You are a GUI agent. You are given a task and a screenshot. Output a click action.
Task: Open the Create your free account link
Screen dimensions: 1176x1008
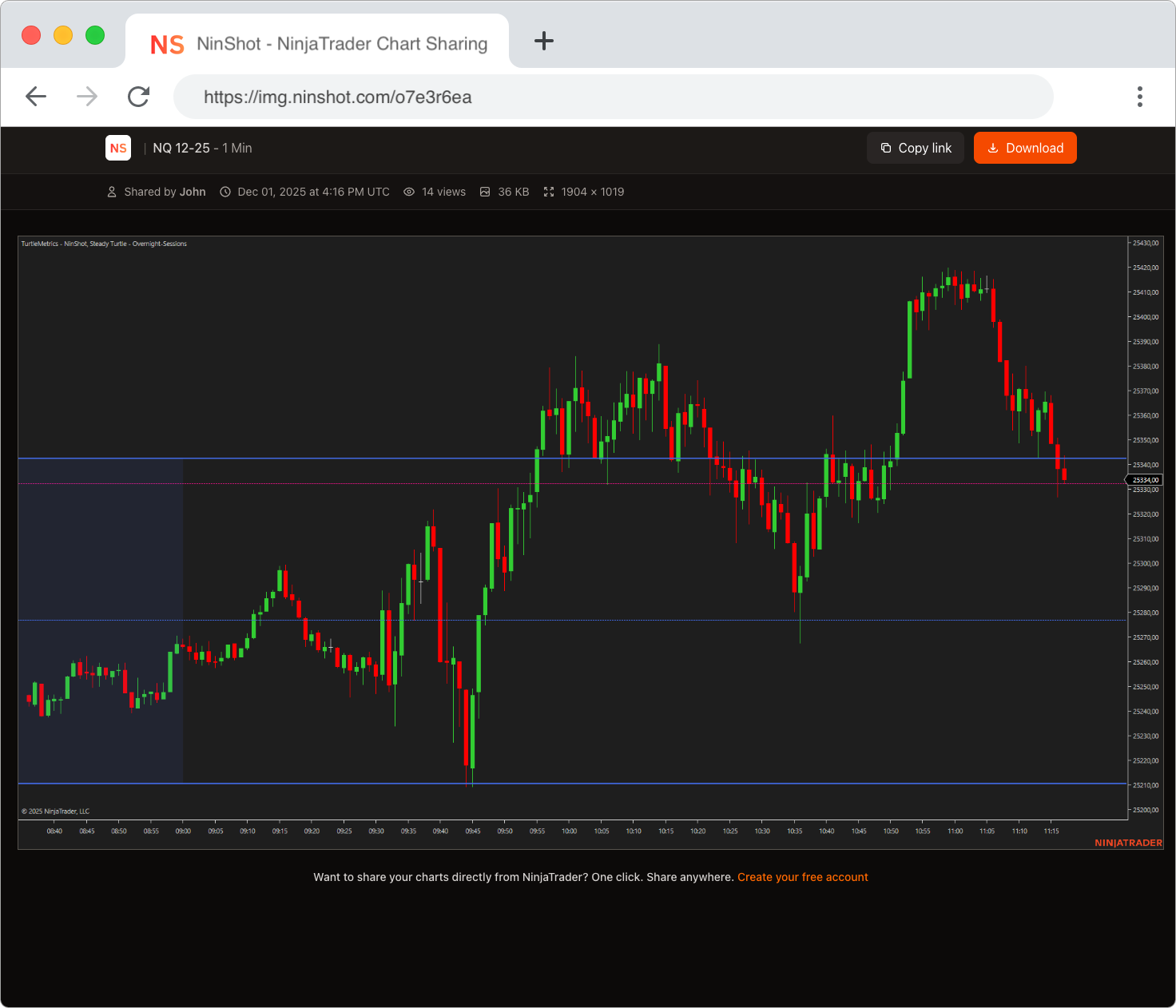802,877
